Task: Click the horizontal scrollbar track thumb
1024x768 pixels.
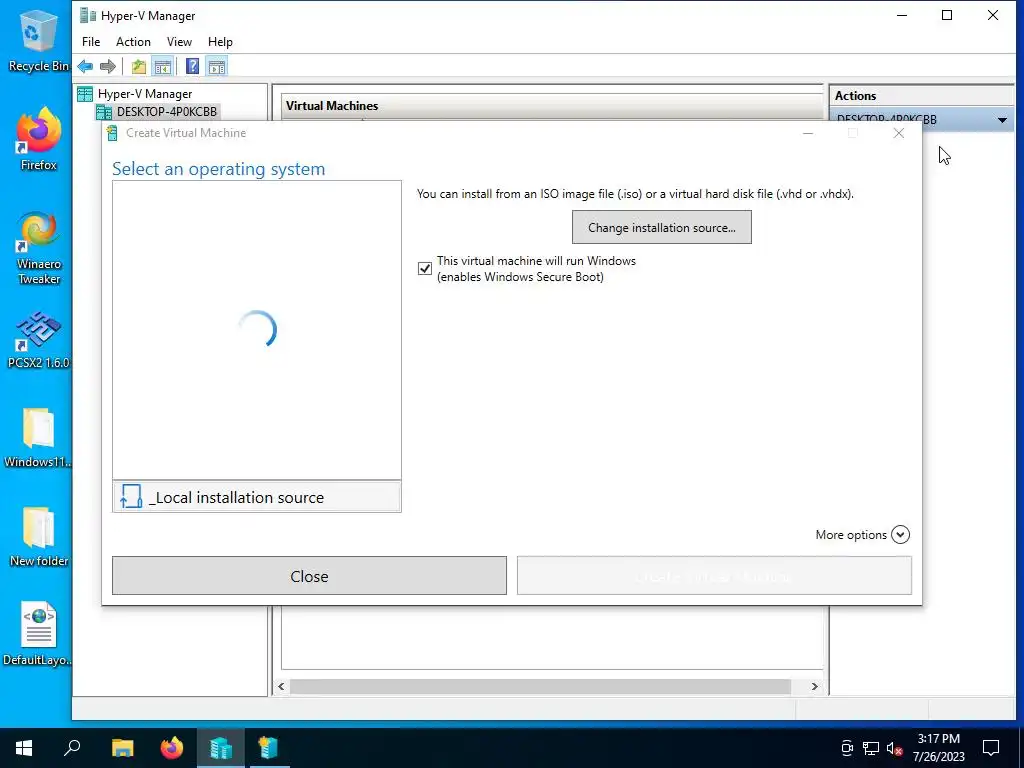Action: pyautogui.click(x=540, y=686)
